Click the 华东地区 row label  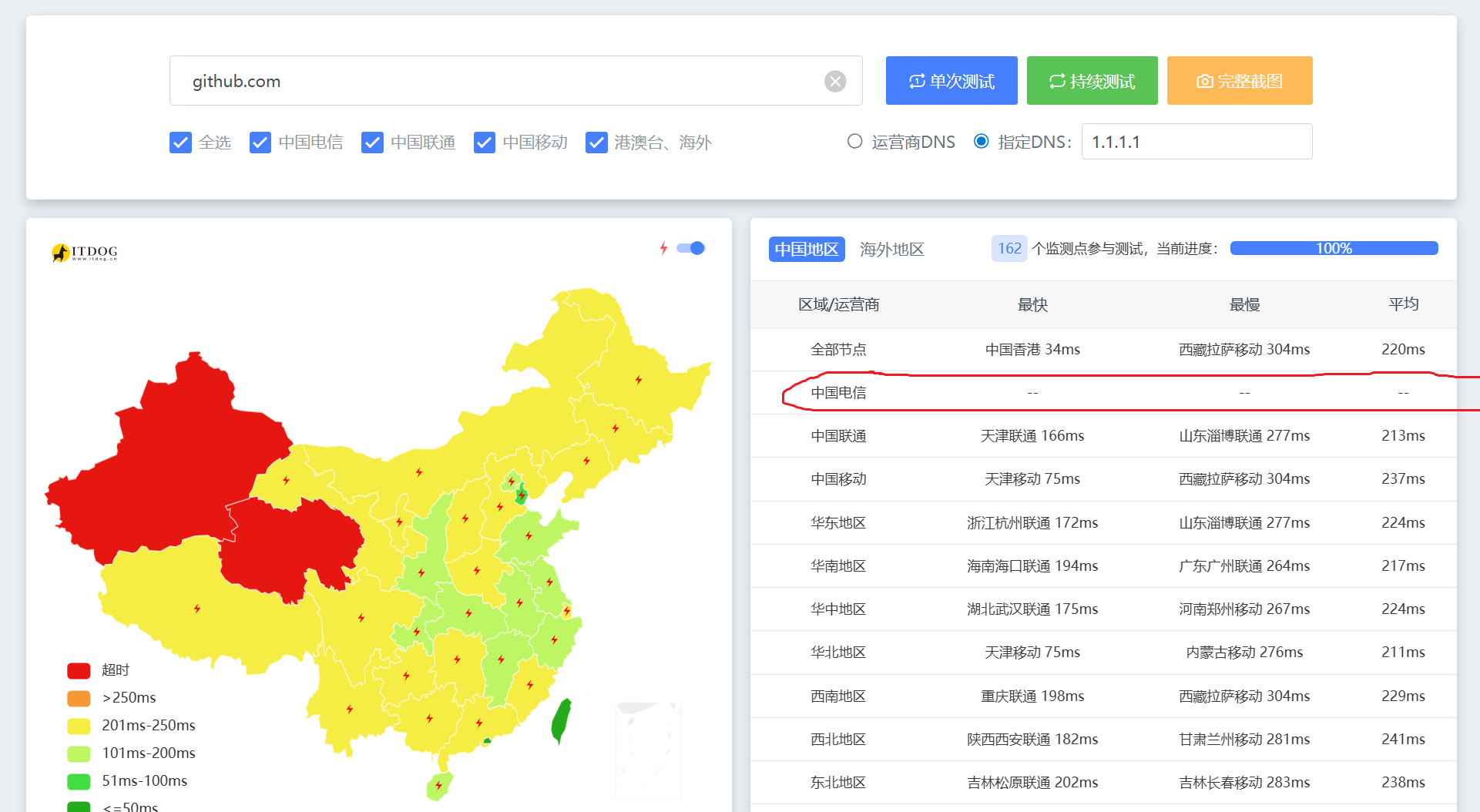838,523
